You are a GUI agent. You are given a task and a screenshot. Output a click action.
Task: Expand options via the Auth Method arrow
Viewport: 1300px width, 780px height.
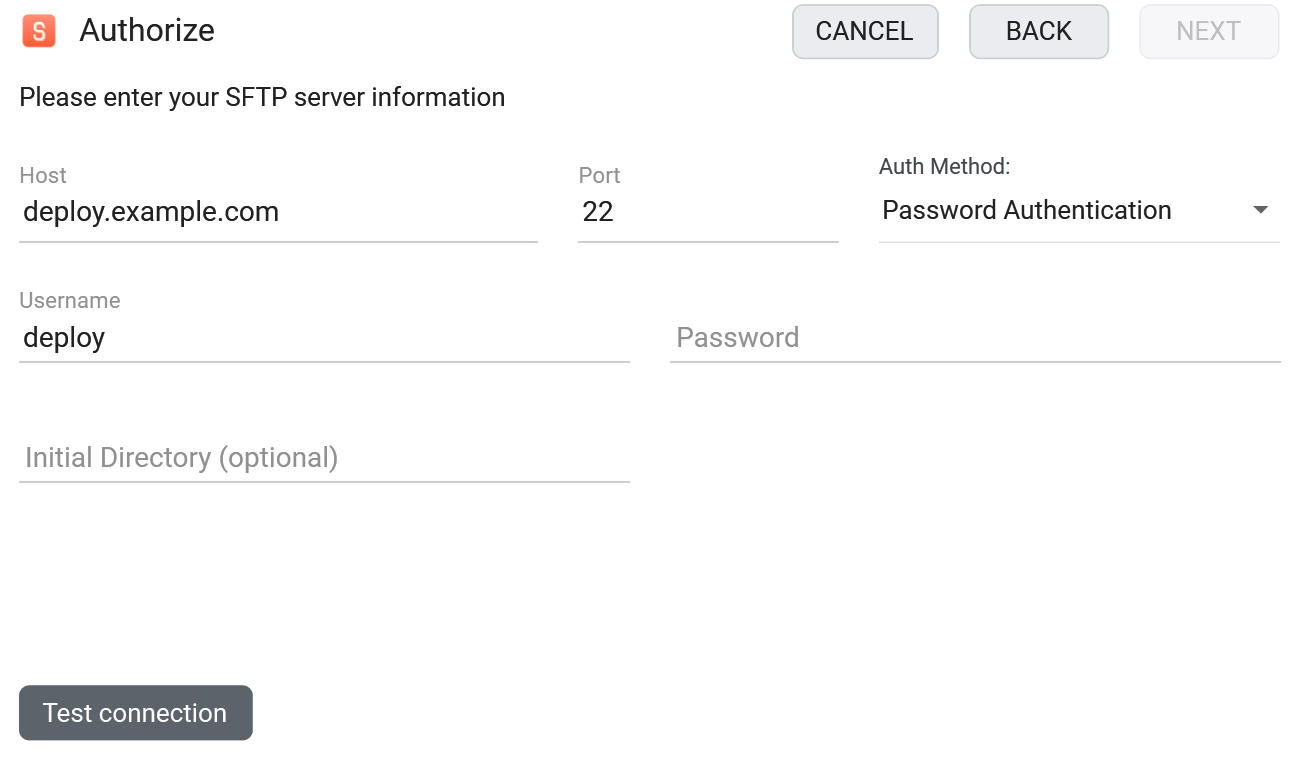(x=1261, y=210)
